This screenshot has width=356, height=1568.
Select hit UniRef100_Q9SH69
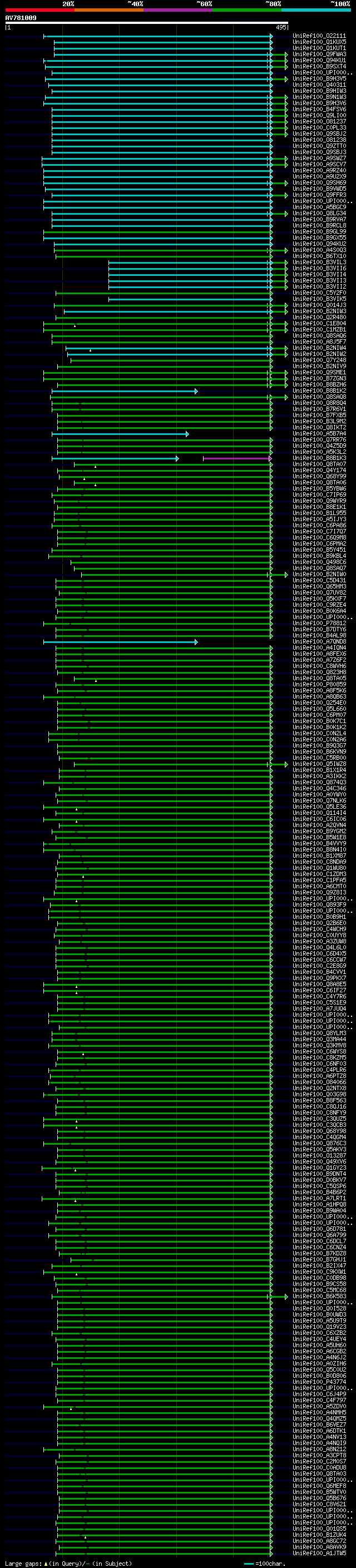click(319, 182)
